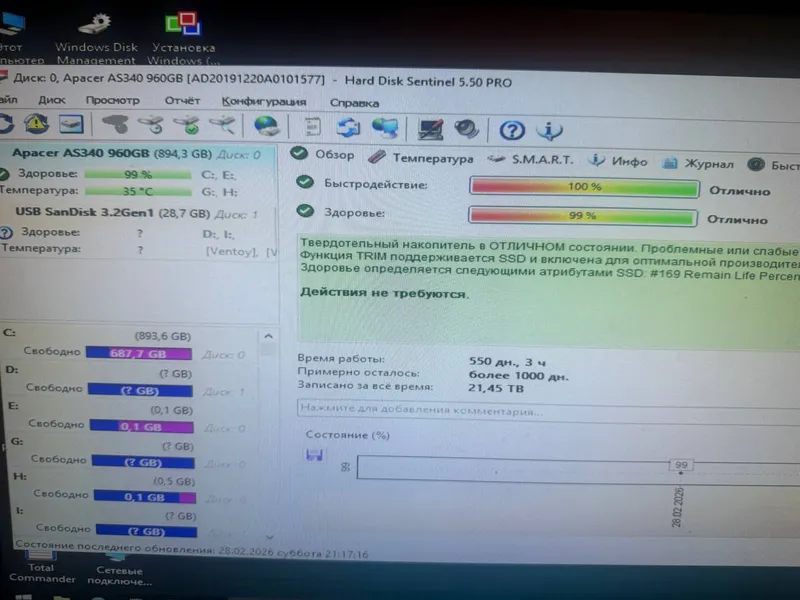This screenshot has width=800, height=600.
Task: Click E: free space bar 0,1 GB
Action: tap(142, 426)
